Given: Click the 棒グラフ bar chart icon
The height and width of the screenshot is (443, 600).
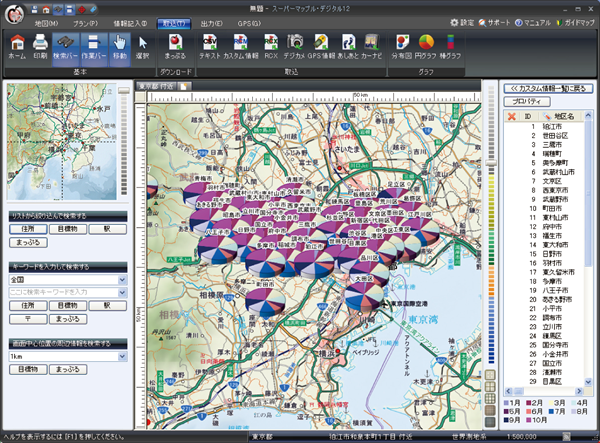Looking at the screenshot, I should tap(452, 46).
